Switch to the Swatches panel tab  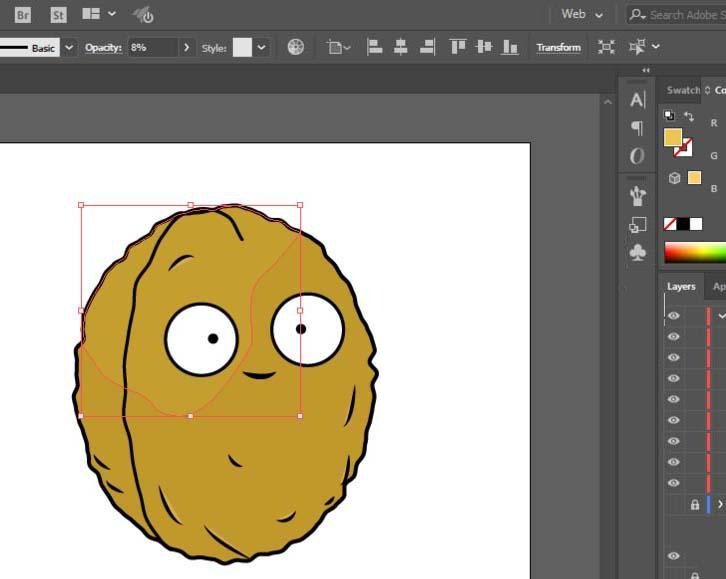[x=683, y=90]
